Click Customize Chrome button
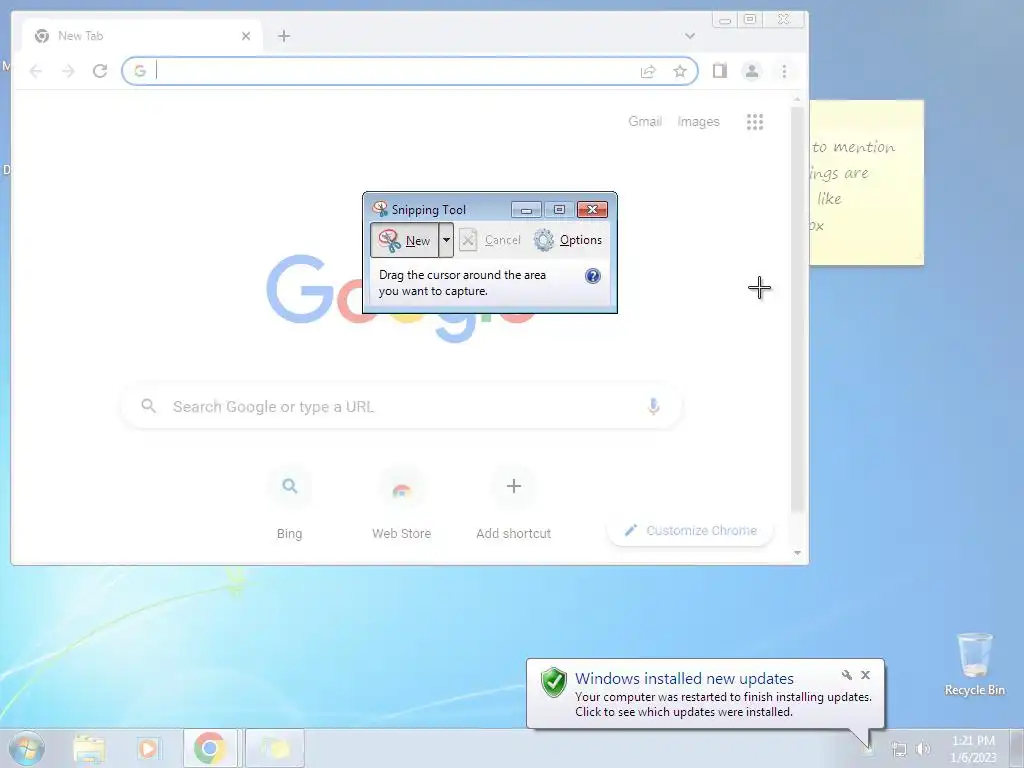 click(x=690, y=530)
